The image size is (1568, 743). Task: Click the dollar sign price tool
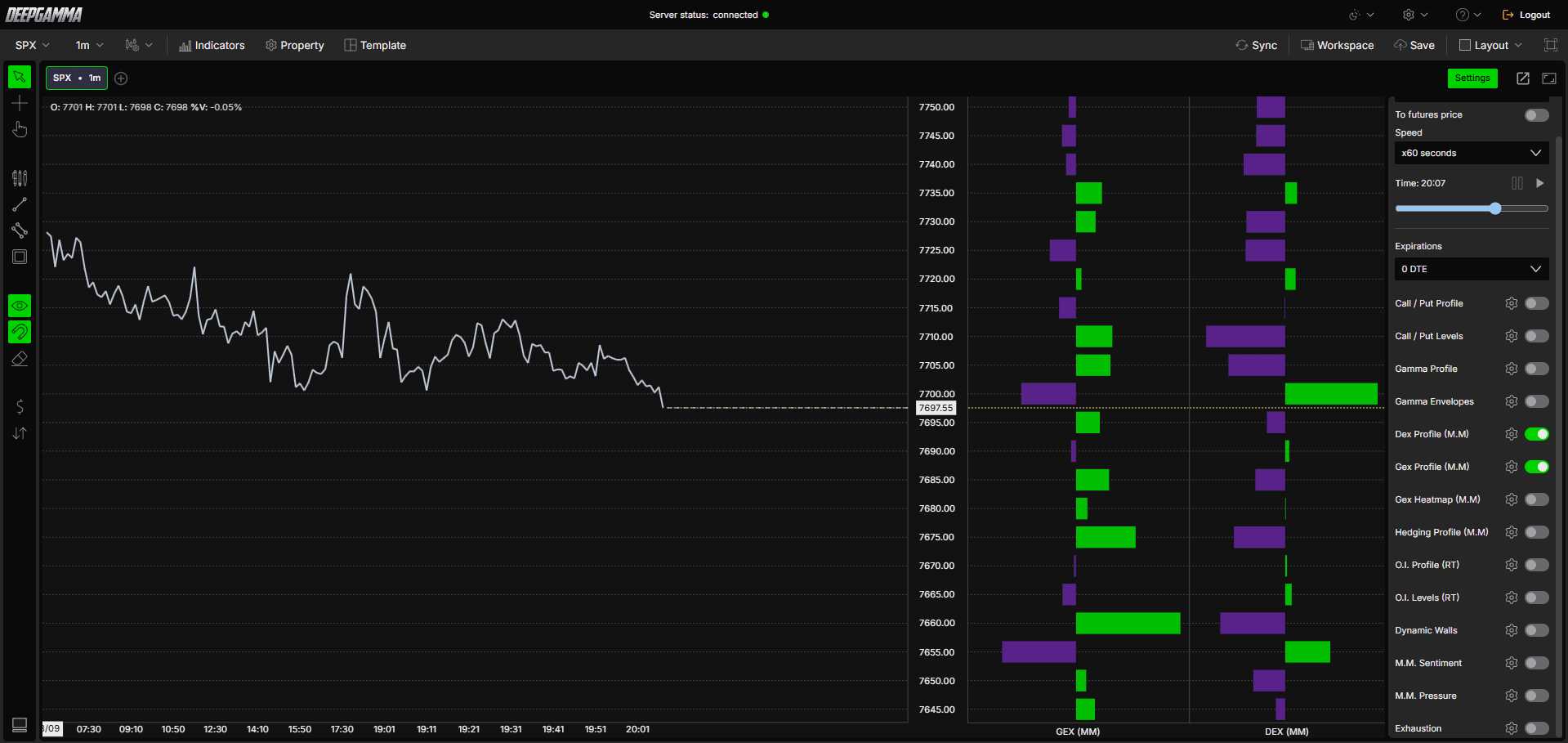(x=20, y=407)
